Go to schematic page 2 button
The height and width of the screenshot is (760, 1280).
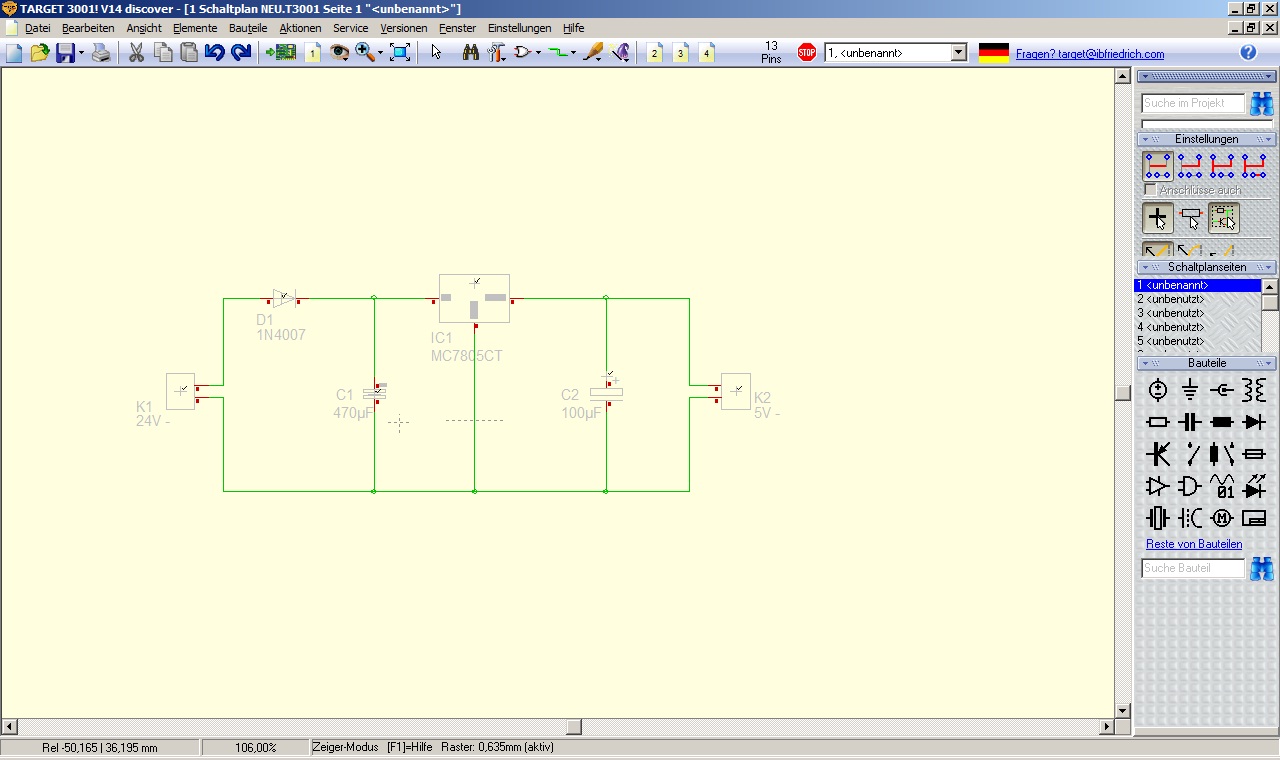(655, 53)
